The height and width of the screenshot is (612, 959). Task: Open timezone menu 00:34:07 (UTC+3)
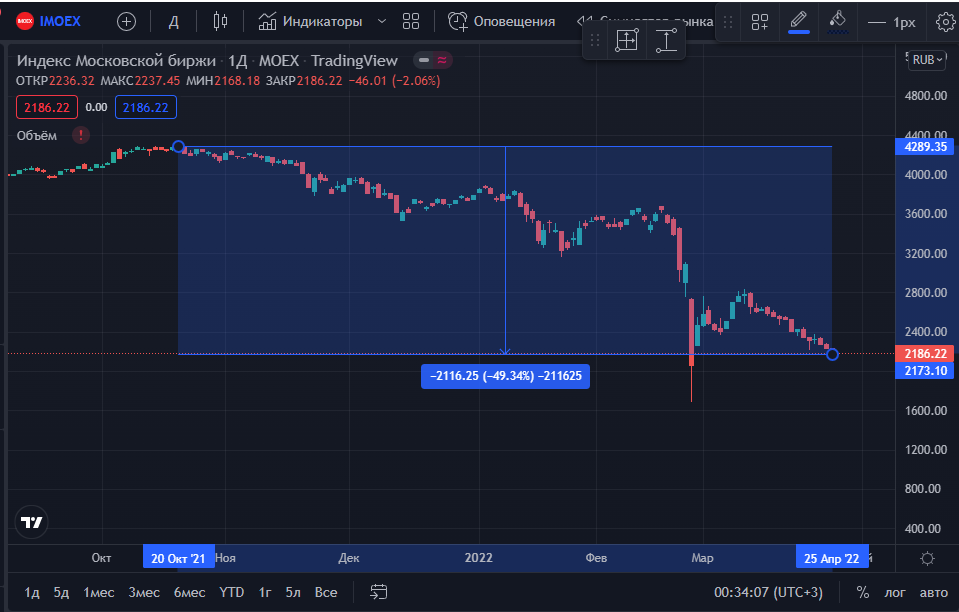coord(768,592)
